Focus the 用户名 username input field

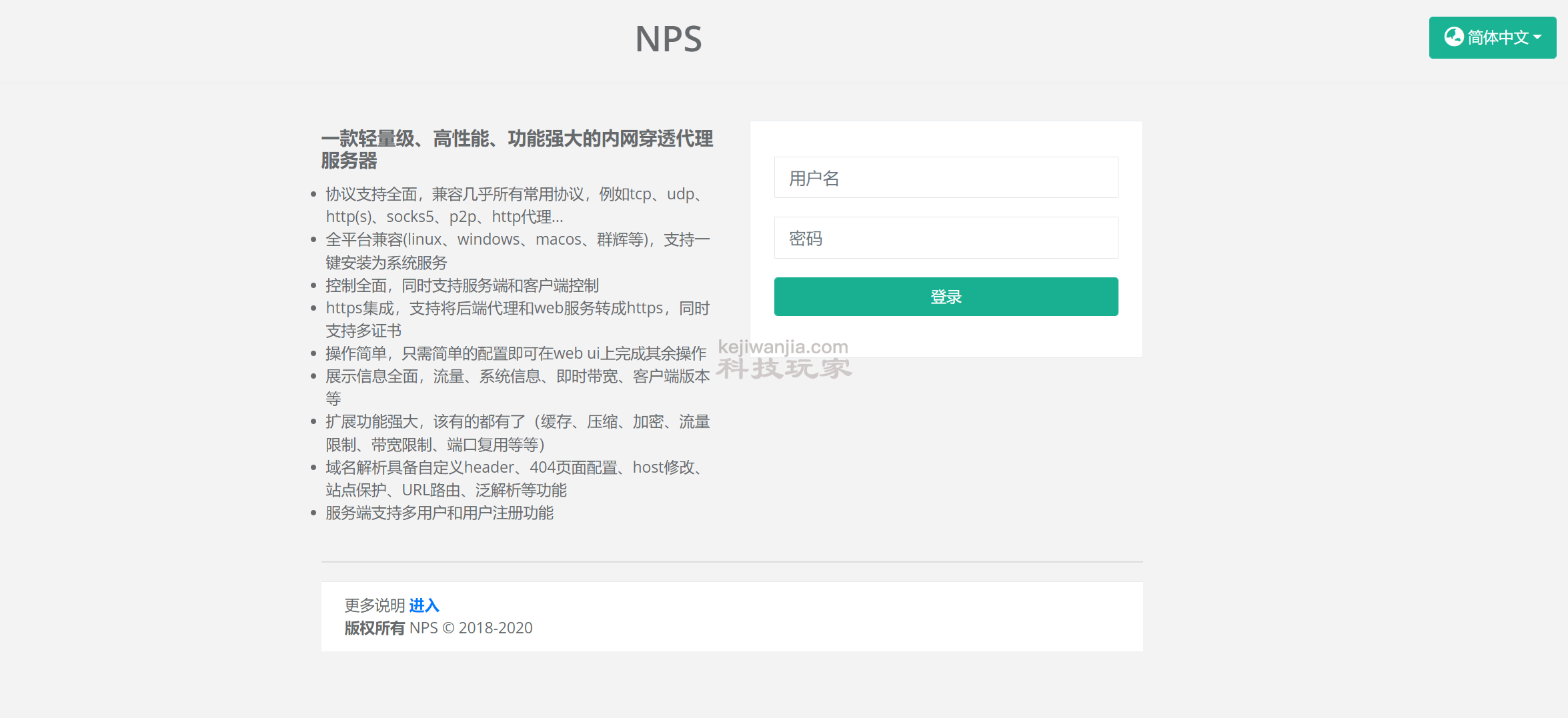(945, 178)
